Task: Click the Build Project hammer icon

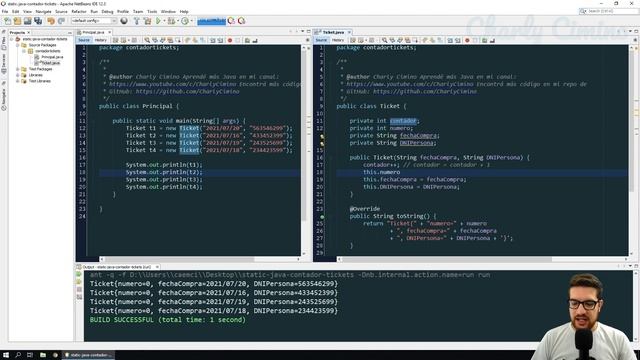Action: pos(137,21)
